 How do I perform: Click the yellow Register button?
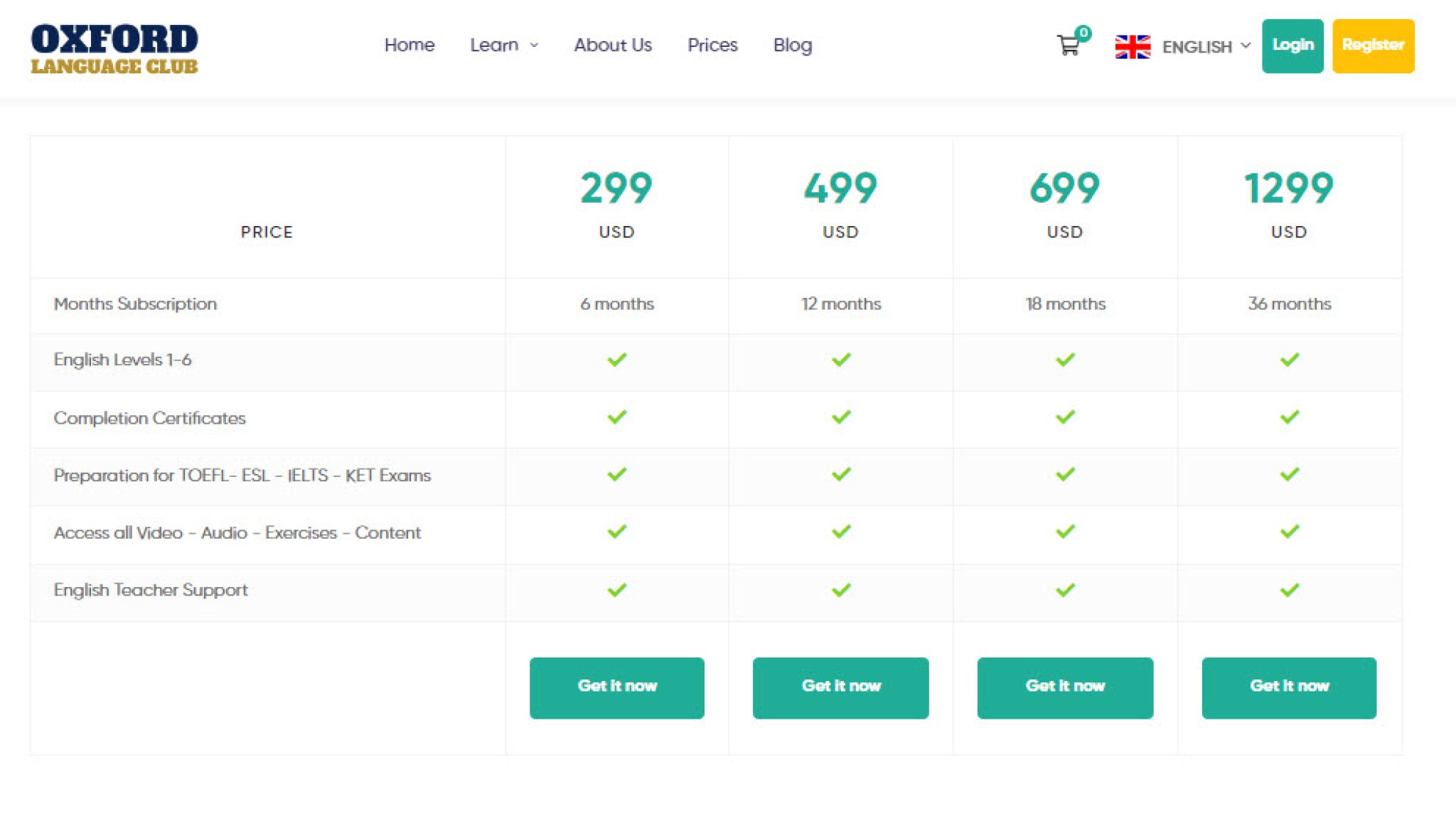point(1373,45)
